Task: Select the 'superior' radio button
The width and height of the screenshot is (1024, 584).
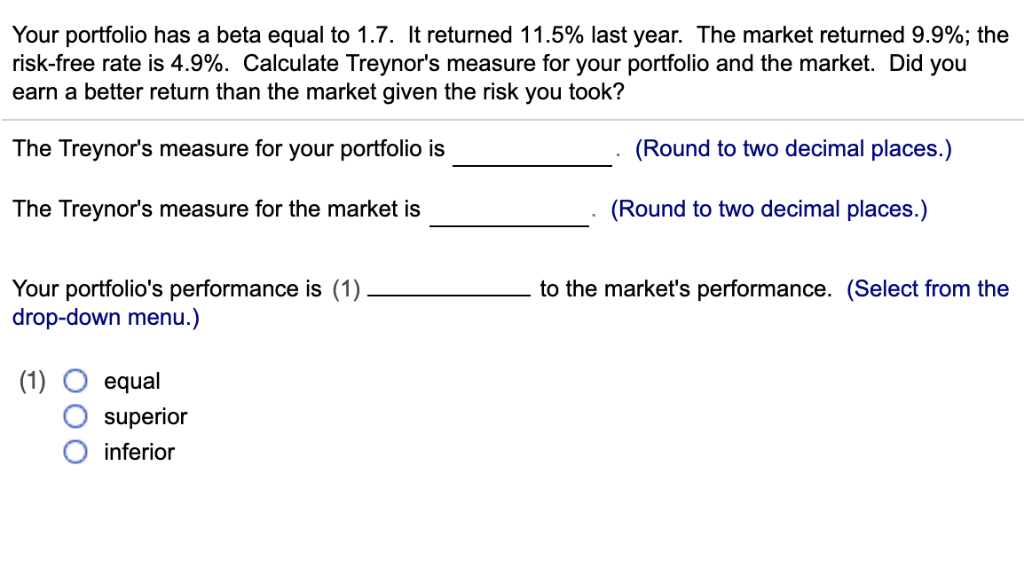Action: pos(75,416)
